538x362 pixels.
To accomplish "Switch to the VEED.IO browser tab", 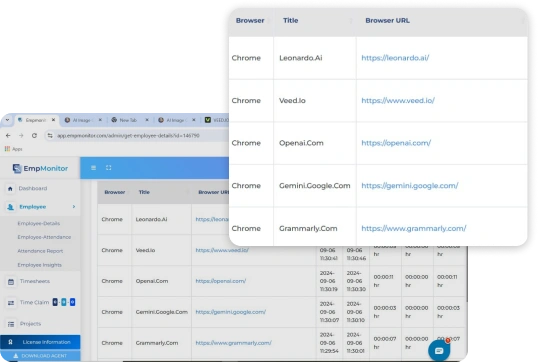I will coord(217,120).
